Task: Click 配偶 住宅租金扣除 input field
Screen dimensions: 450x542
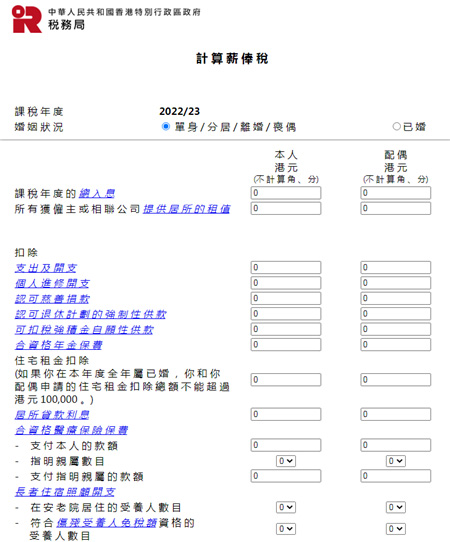Action: coord(396,380)
